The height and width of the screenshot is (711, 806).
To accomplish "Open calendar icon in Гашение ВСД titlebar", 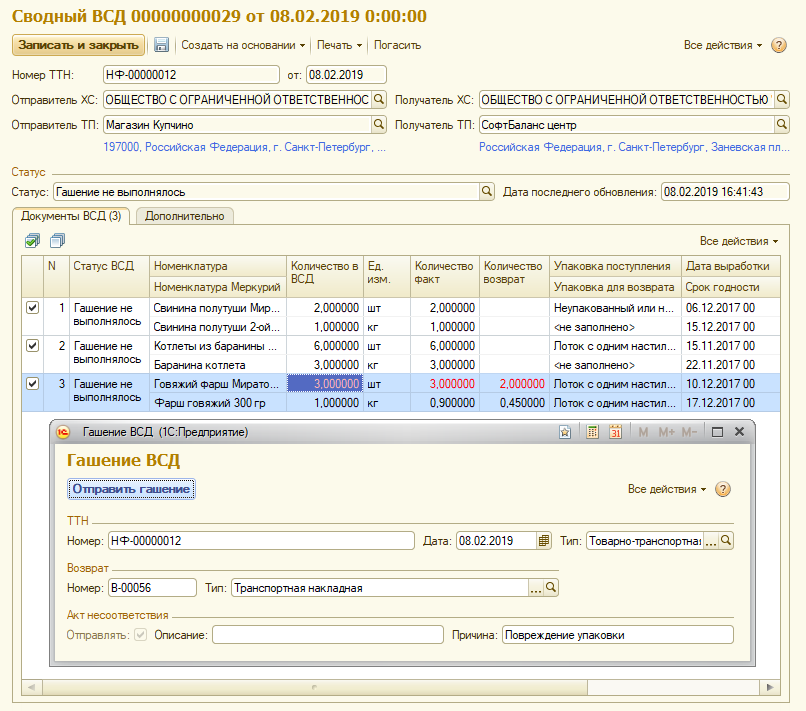I will 615,432.
